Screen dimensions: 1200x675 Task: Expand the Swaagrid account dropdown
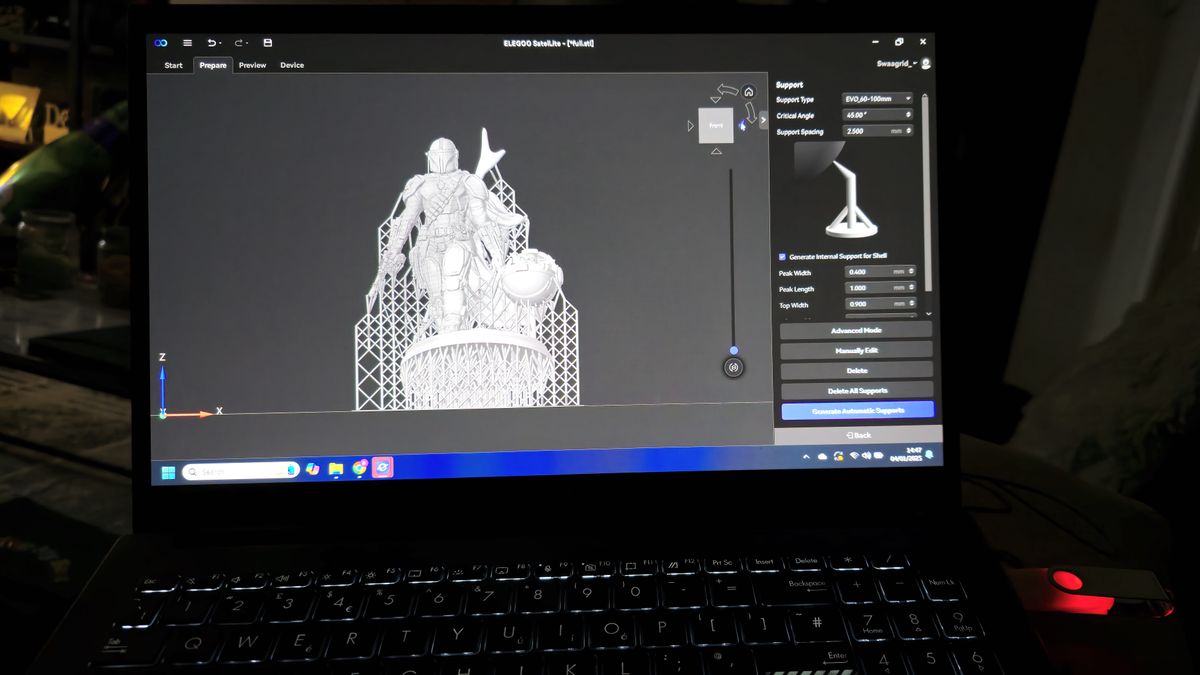click(x=916, y=64)
